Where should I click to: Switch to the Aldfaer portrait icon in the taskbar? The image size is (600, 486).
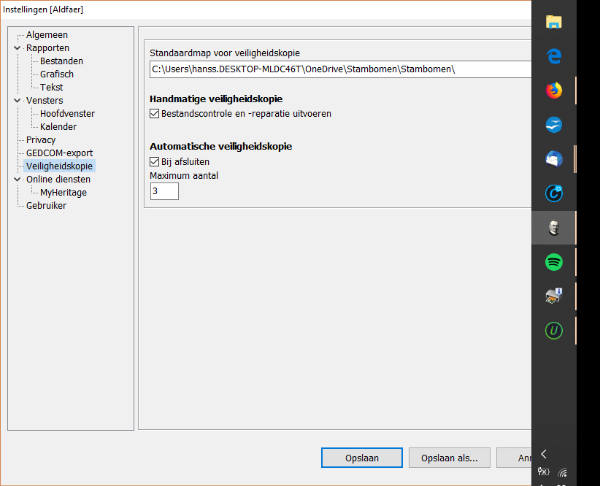[x=554, y=228]
